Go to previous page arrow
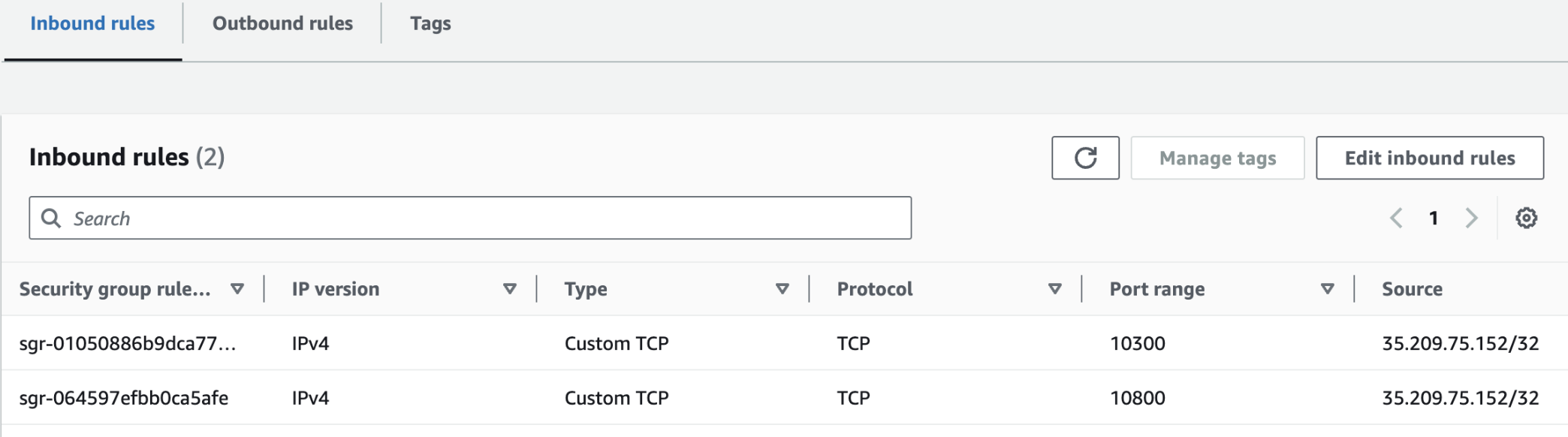This screenshot has height=437, width=1568. click(x=1396, y=218)
